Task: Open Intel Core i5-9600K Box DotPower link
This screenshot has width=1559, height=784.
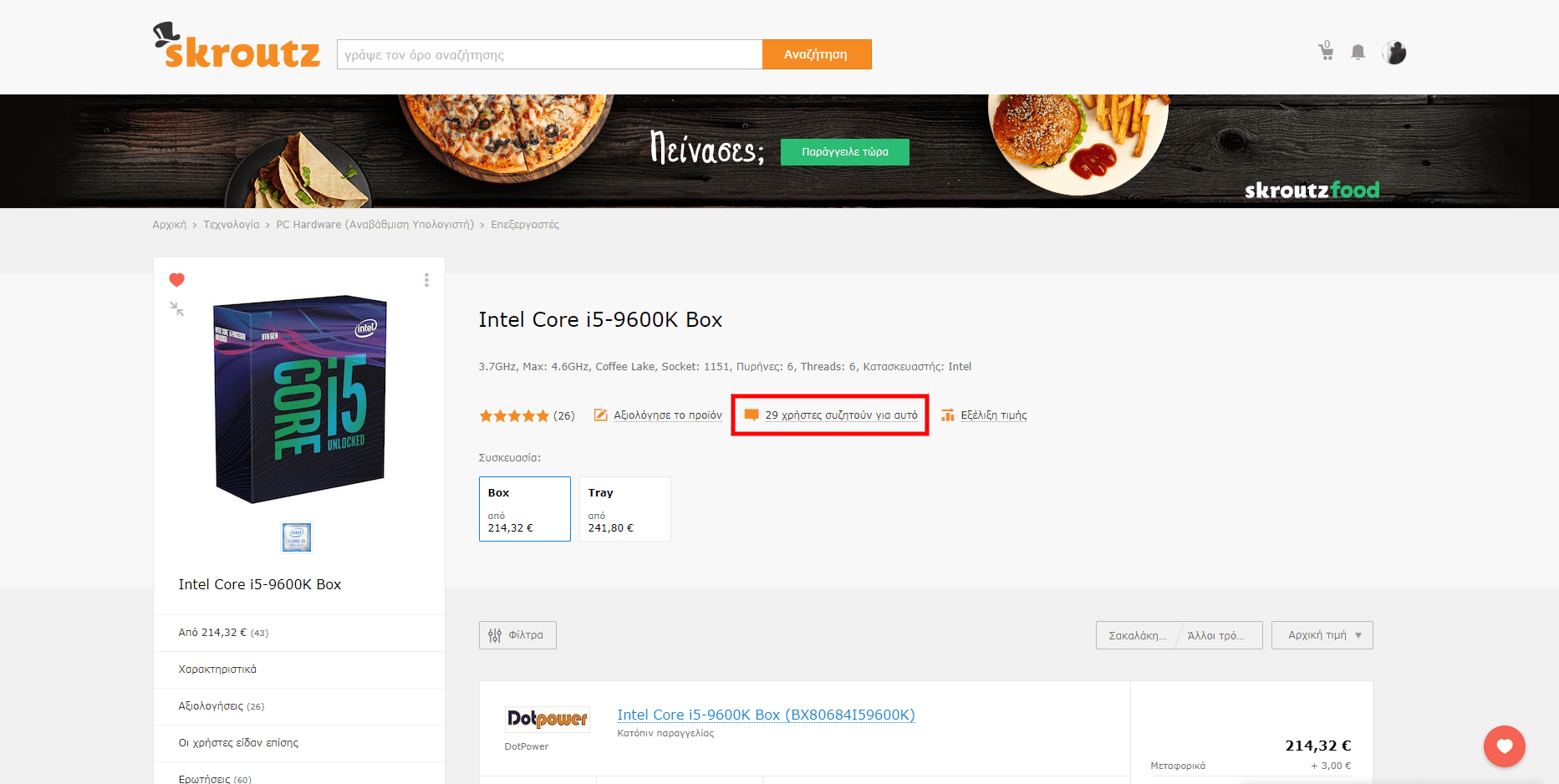Action: [x=766, y=715]
